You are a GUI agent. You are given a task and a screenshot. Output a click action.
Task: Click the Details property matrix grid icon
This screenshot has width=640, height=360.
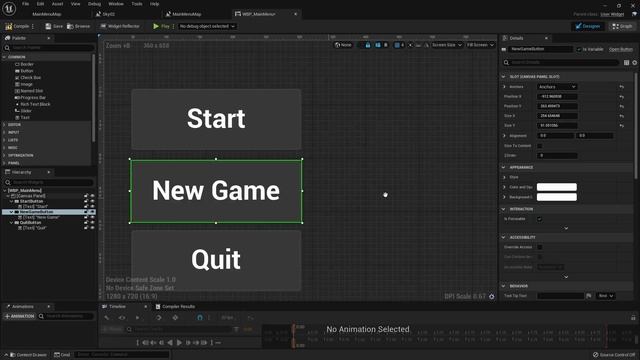tap(626, 62)
